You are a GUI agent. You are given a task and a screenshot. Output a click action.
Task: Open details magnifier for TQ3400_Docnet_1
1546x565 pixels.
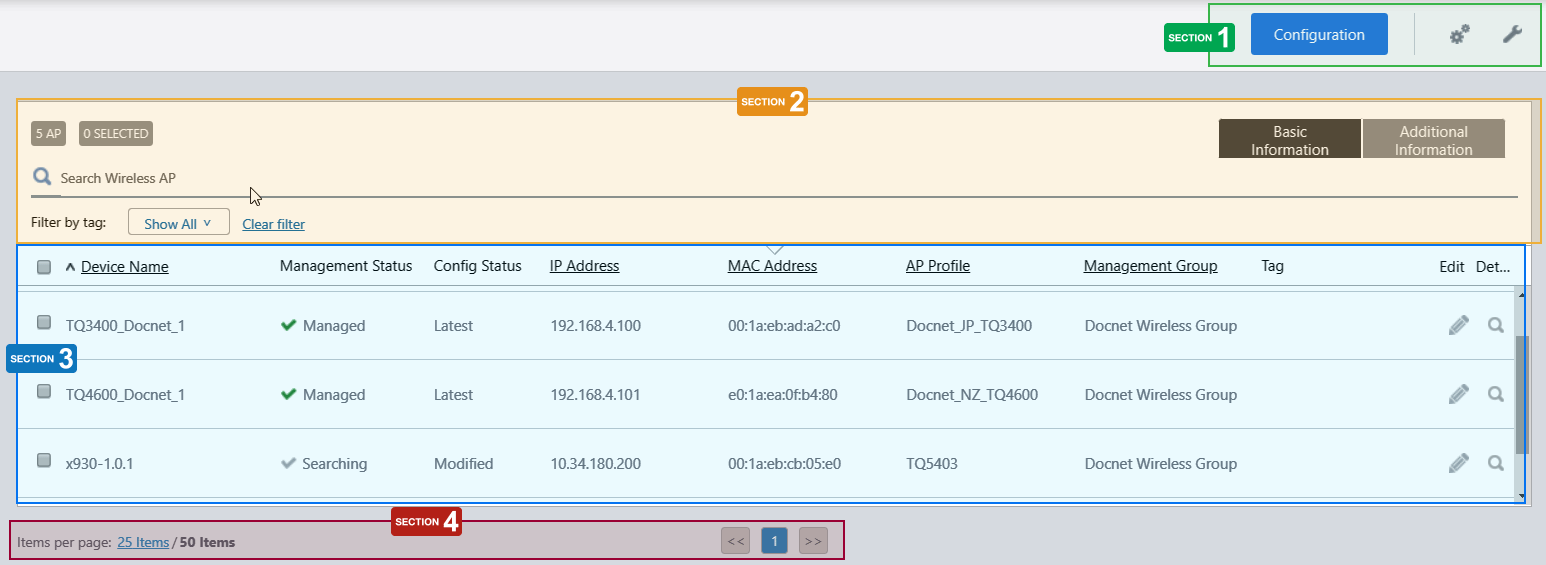[1496, 325]
